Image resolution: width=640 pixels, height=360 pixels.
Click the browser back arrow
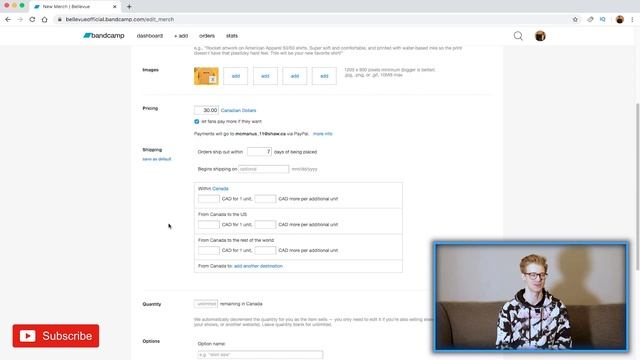tap(8, 20)
